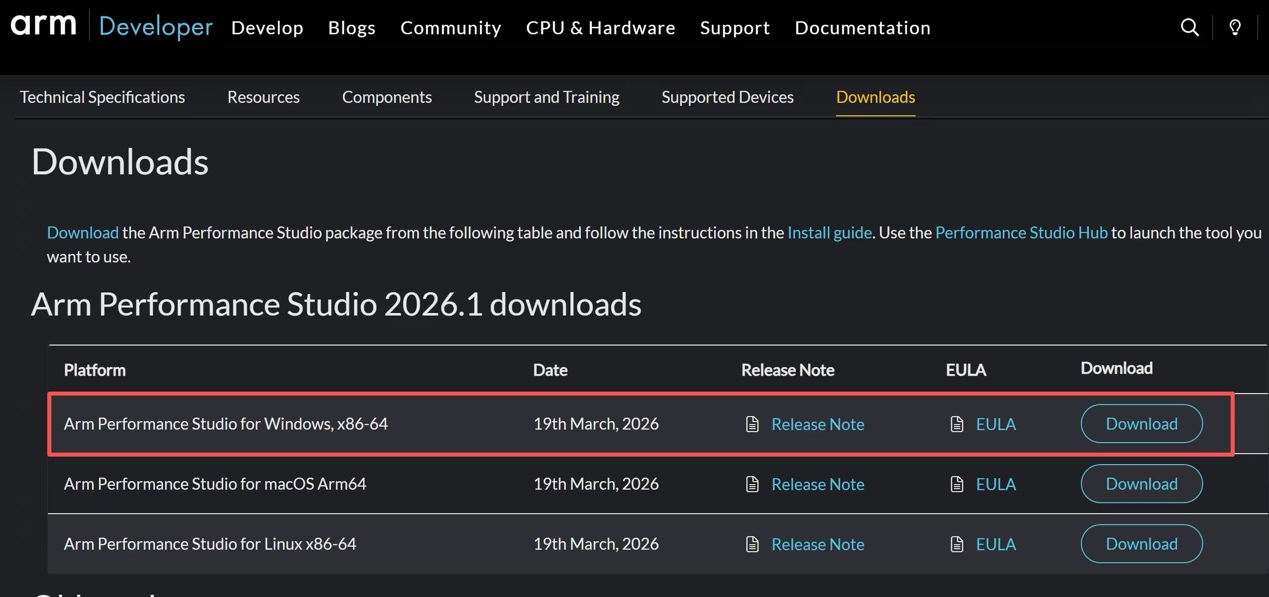
Task: Click the 'Date' column header
Action: point(550,370)
